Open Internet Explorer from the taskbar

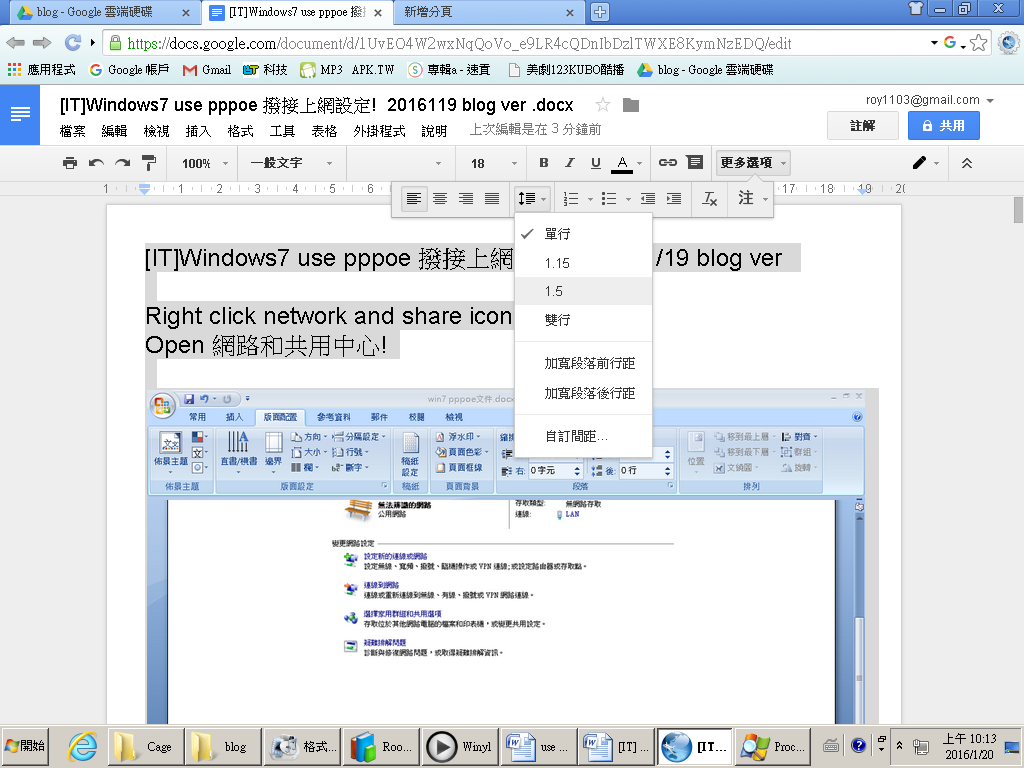(x=83, y=746)
